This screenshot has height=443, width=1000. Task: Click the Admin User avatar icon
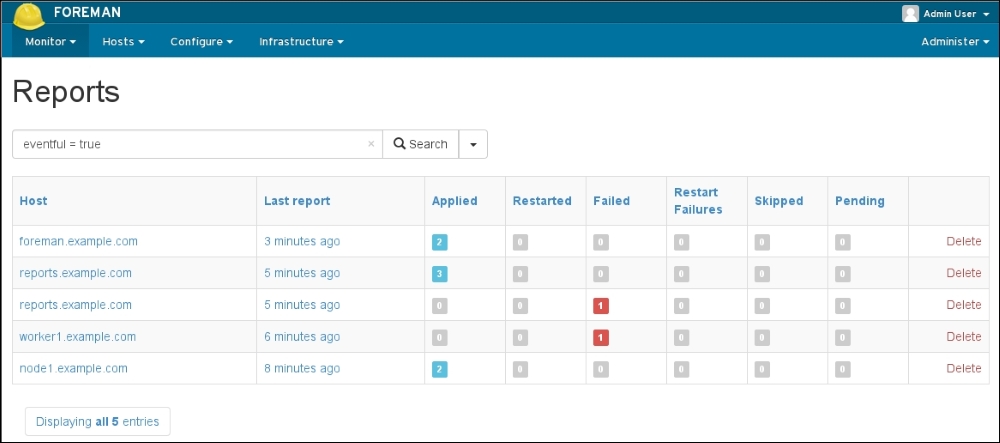point(910,13)
